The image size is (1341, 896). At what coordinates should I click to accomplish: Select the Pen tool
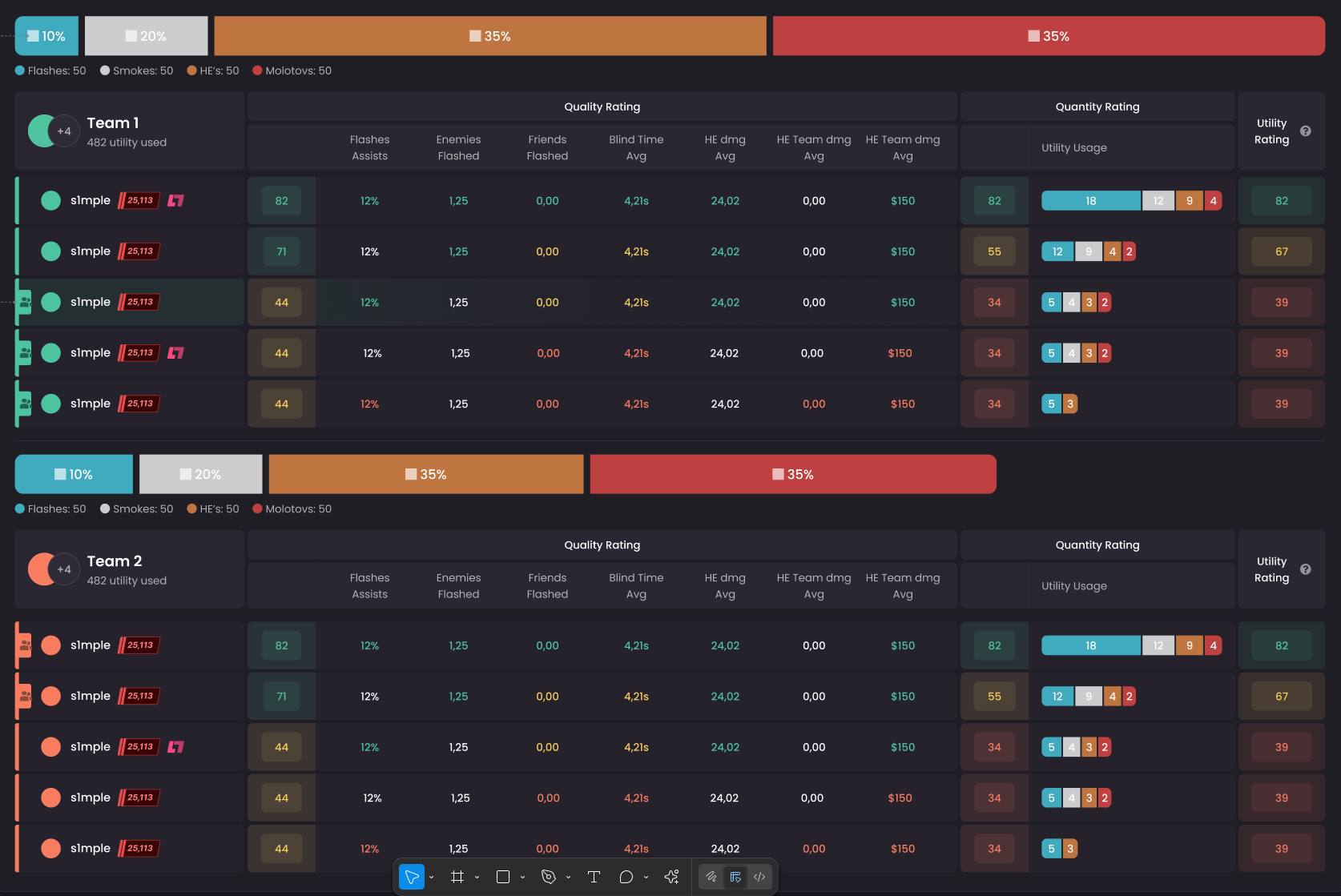[x=549, y=877]
